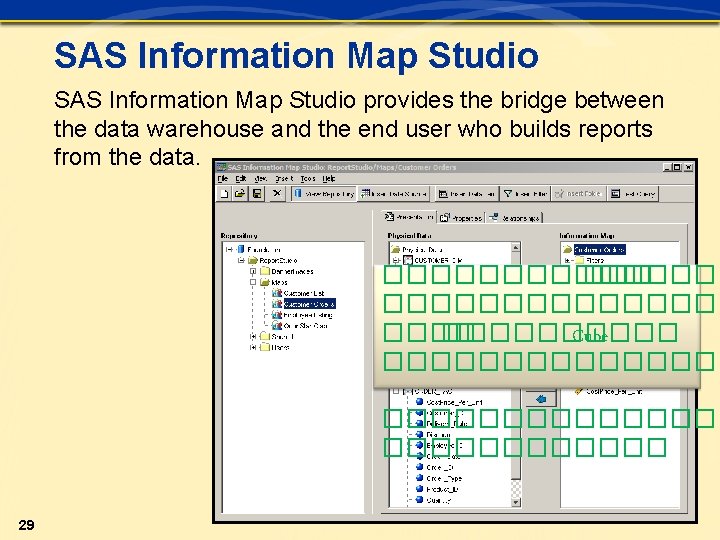Maximize the Information Map Studio window
Viewport: 720px width, 540px height.
tap(676, 167)
